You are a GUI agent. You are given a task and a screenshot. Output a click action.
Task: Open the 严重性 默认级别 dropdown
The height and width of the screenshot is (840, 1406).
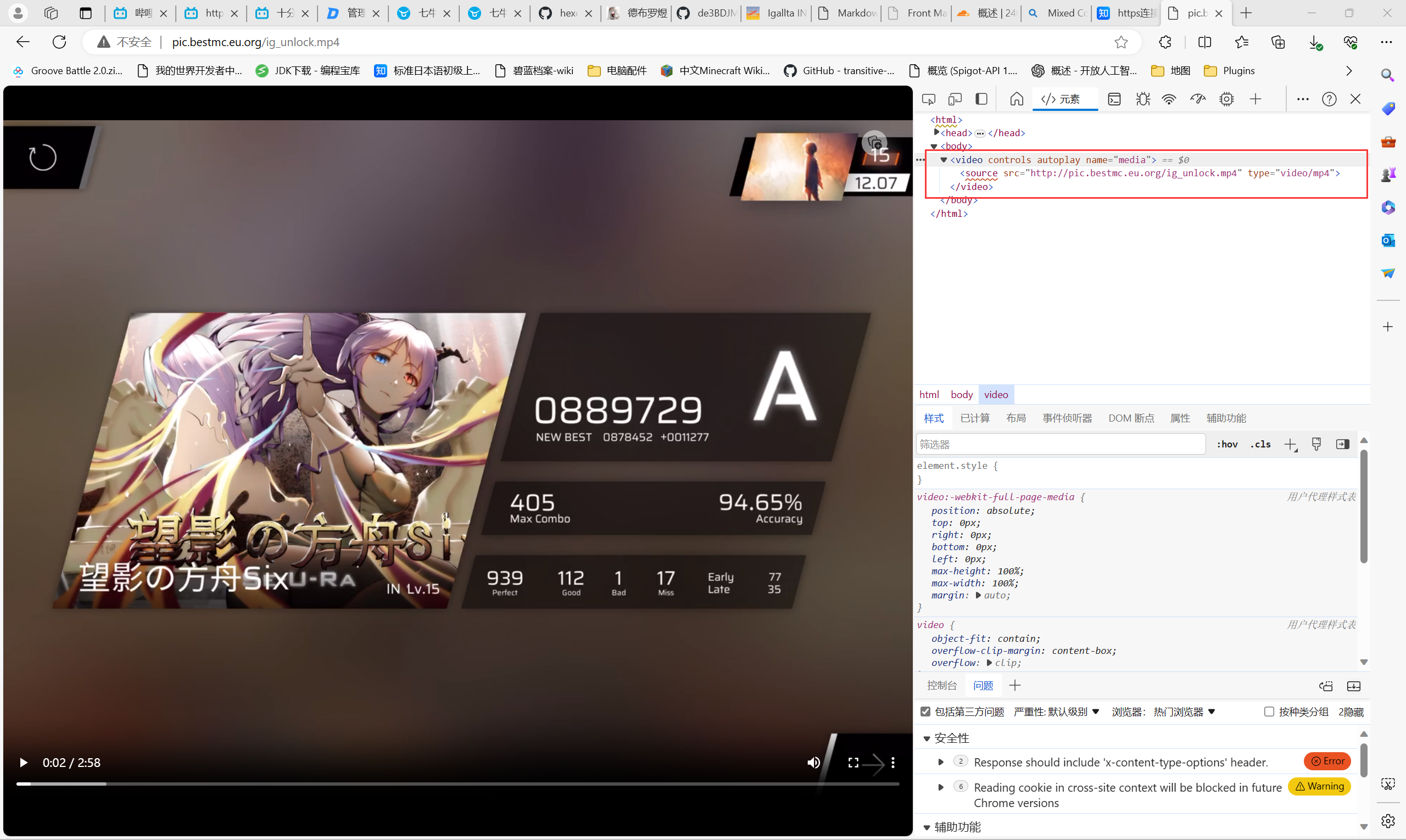[1057, 712]
